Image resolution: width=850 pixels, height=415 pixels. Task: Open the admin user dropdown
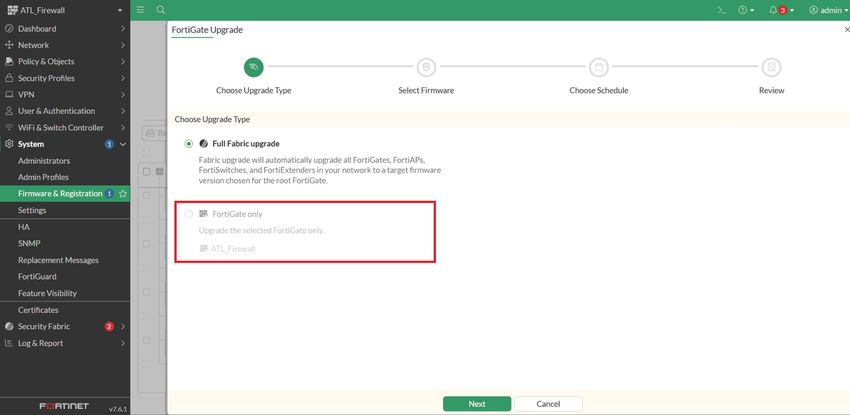click(828, 10)
